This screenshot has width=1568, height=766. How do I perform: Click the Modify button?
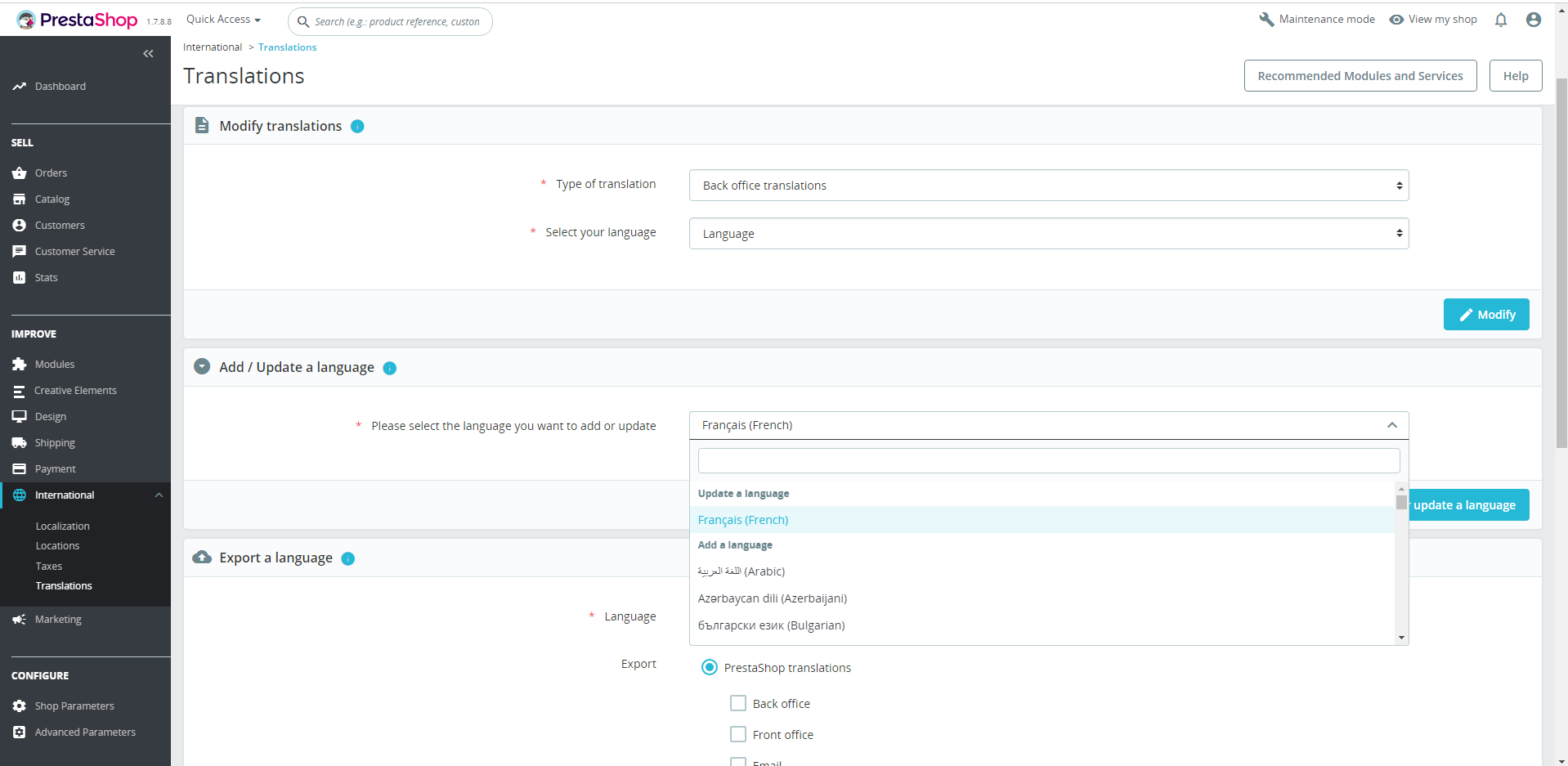pos(1486,315)
